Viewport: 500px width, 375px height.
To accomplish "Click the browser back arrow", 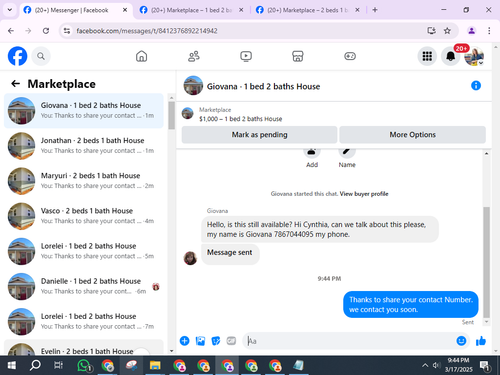I will (x=11, y=31).
